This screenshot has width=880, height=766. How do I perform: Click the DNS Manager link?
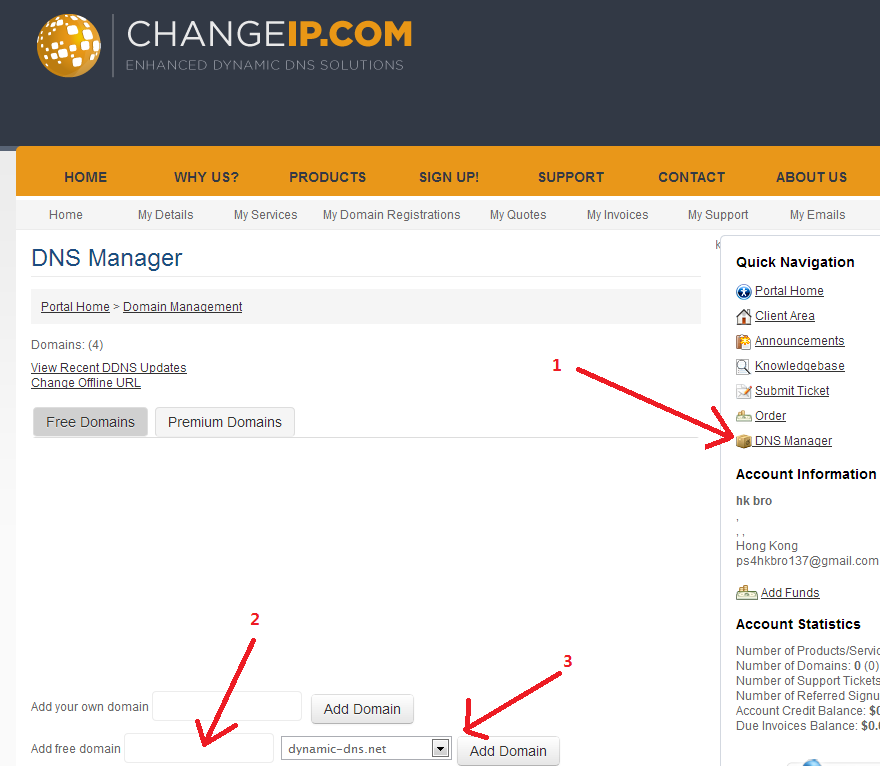[793, 441]
